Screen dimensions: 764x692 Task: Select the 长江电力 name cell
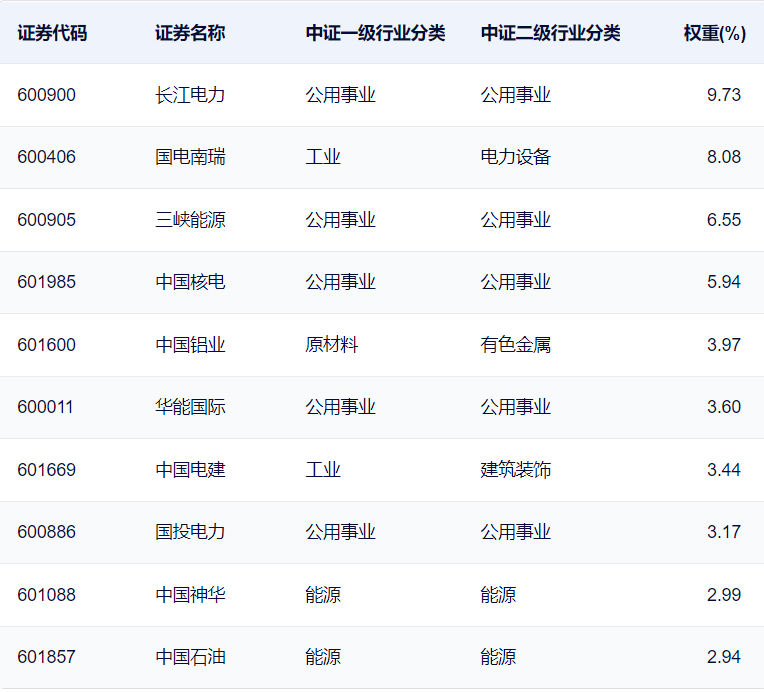click(x=190, y=95)
